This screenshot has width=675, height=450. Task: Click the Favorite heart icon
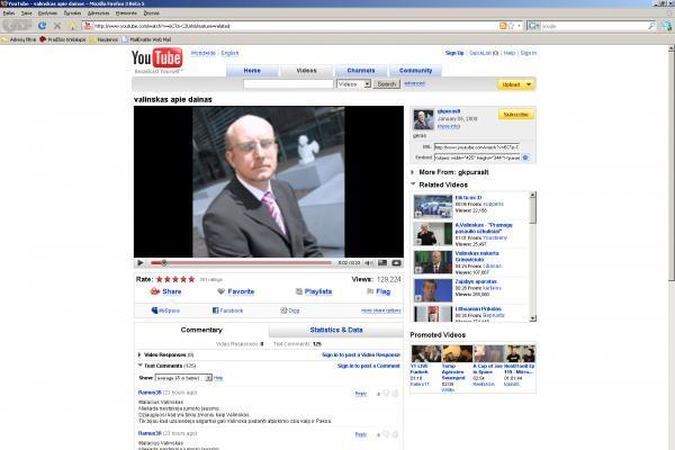221,292
